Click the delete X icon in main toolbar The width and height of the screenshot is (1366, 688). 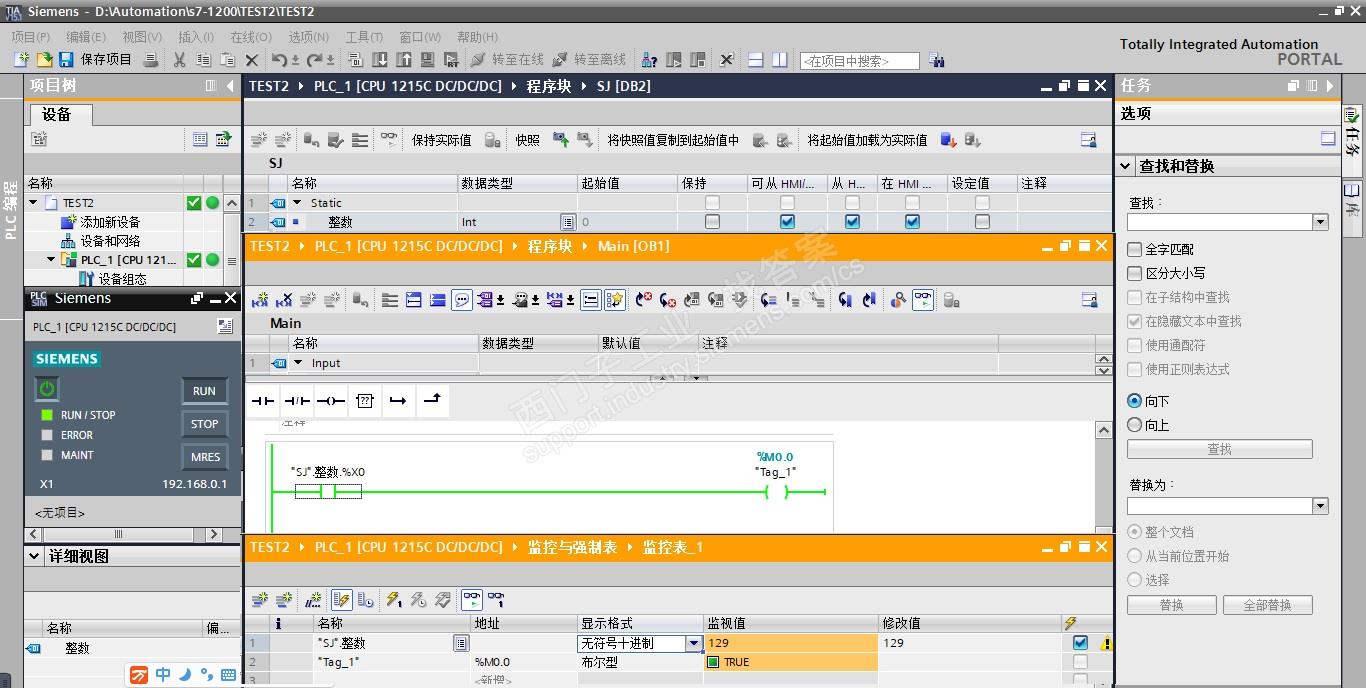[251, 60]
